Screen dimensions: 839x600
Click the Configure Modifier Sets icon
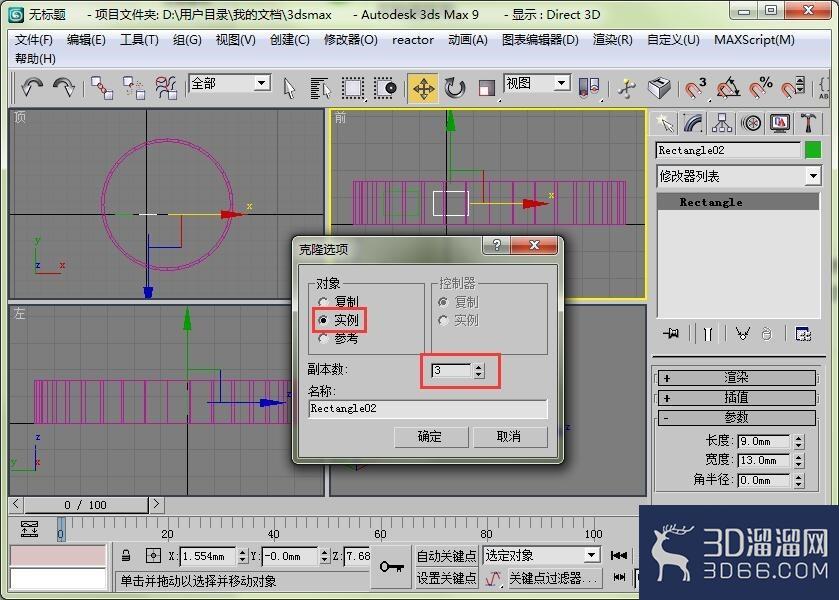point(803,334)
